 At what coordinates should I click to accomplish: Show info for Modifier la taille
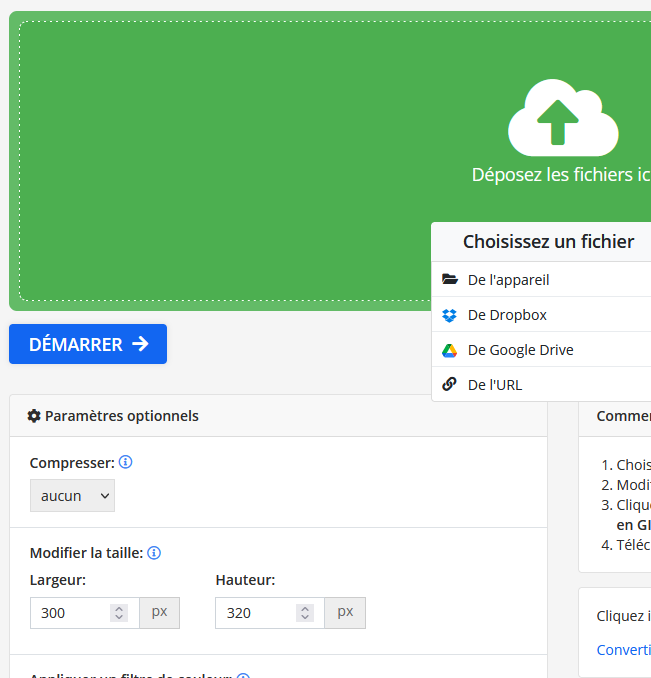point(155,552)
